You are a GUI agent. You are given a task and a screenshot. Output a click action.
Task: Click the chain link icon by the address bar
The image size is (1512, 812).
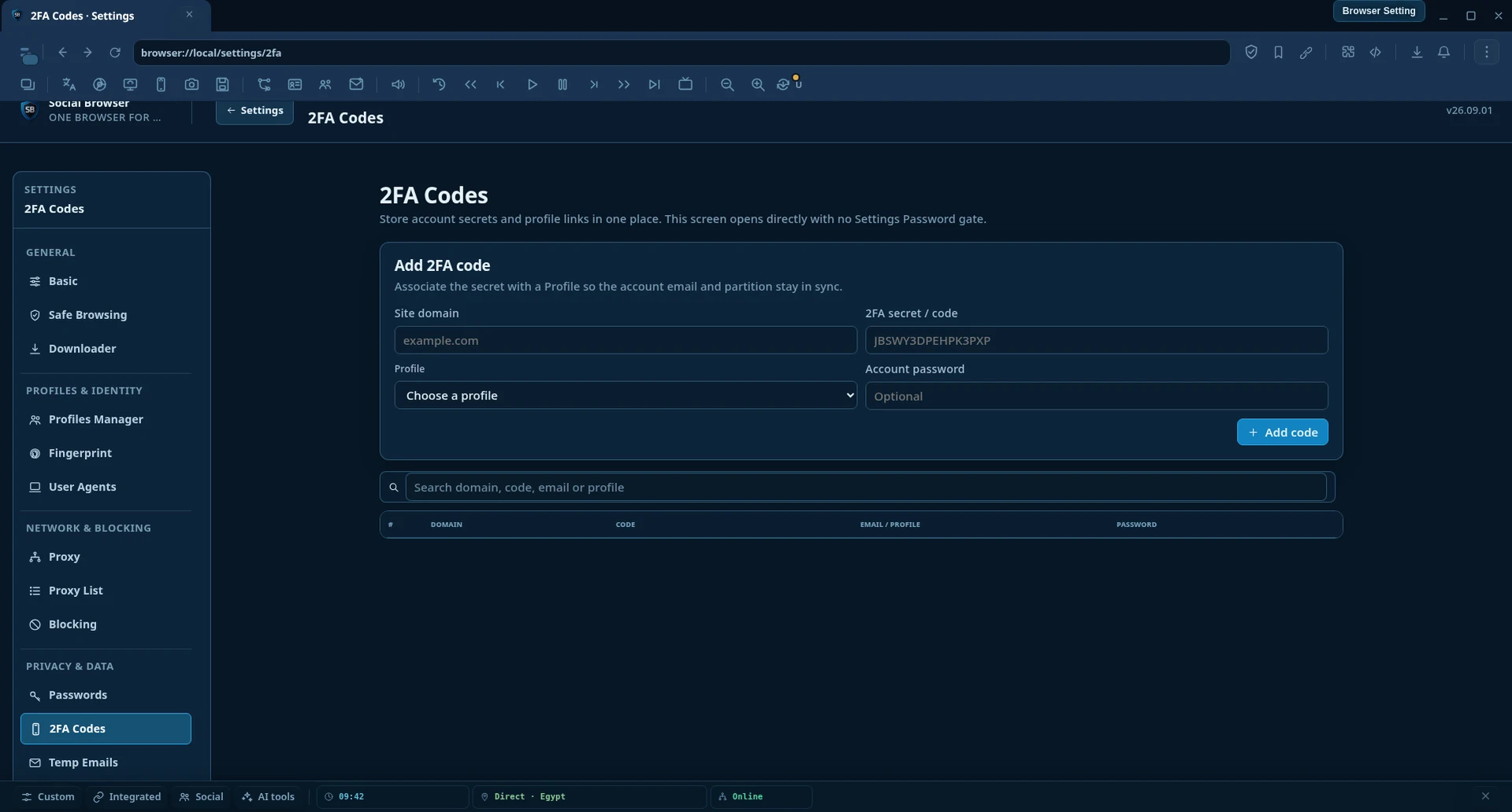click(1306, 52)
